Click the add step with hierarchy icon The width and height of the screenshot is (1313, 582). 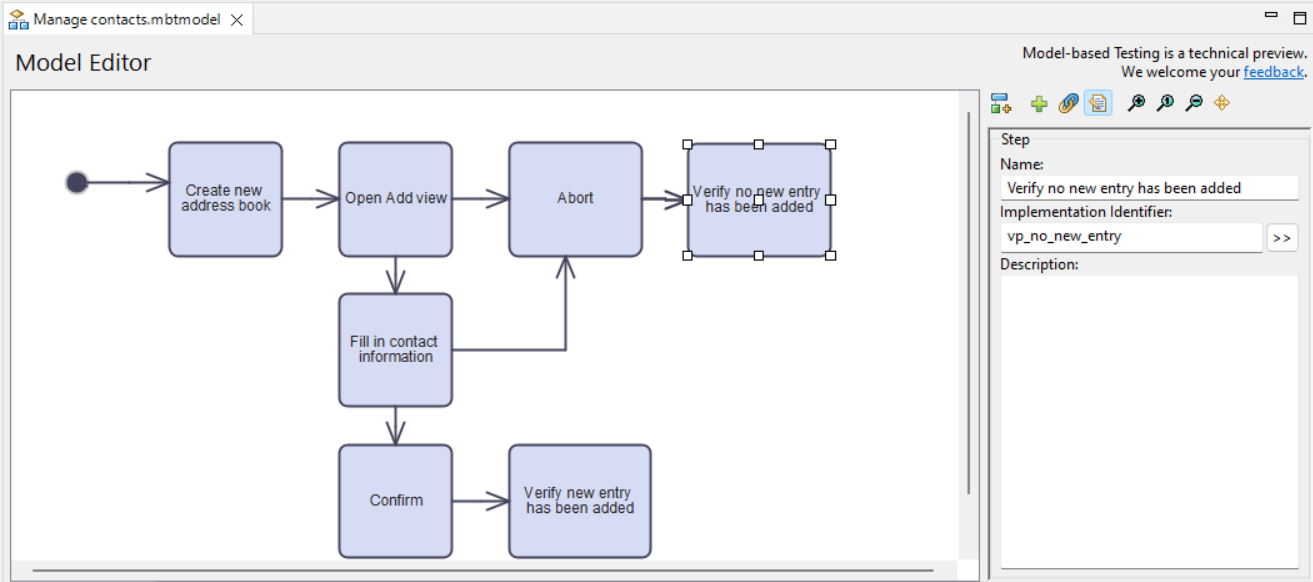click(x=1000, y=103)
